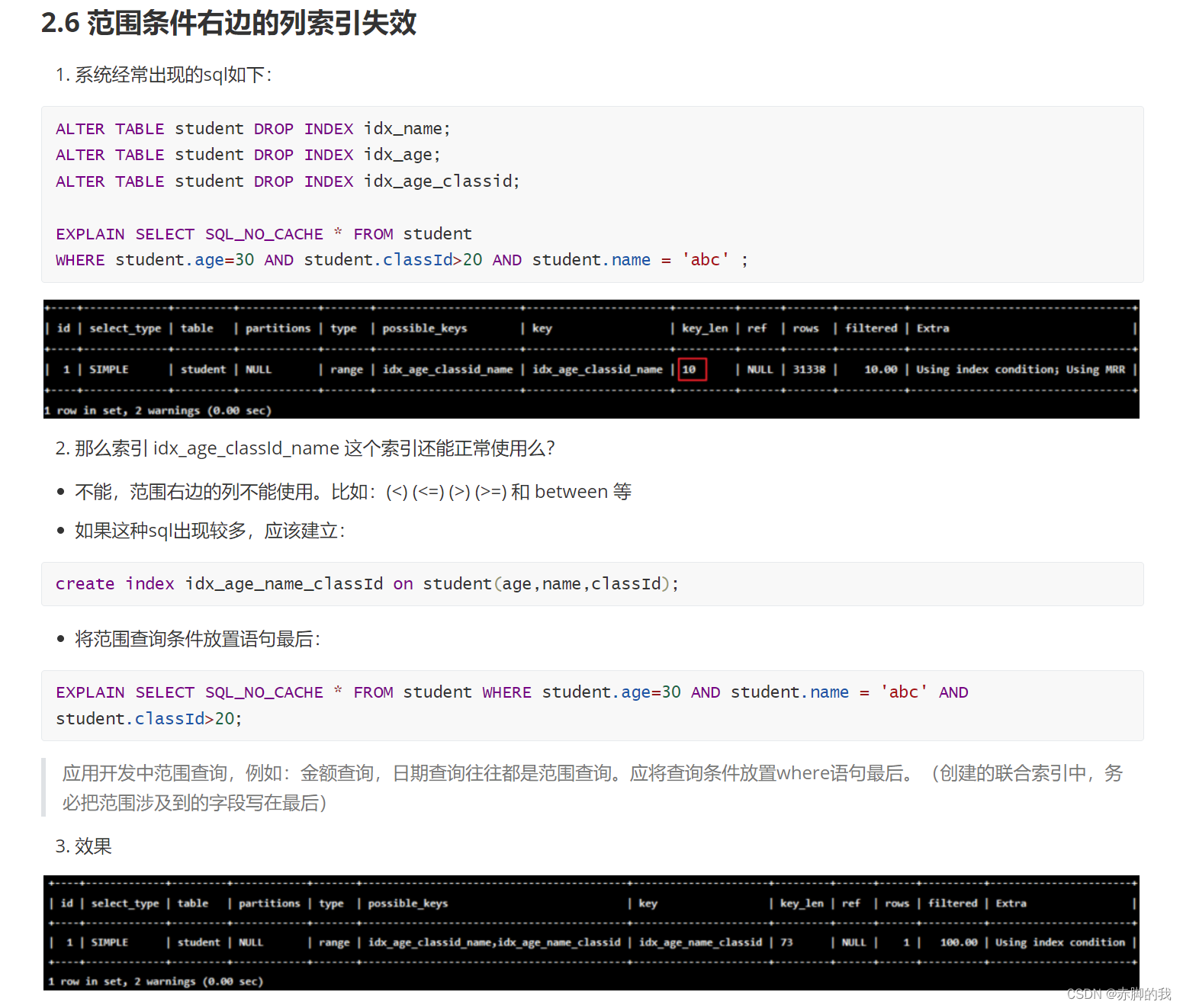Click the heading "2.6 范围条件右边的列索引失效"
The image size is (1183, 1008).
point(229,23)
